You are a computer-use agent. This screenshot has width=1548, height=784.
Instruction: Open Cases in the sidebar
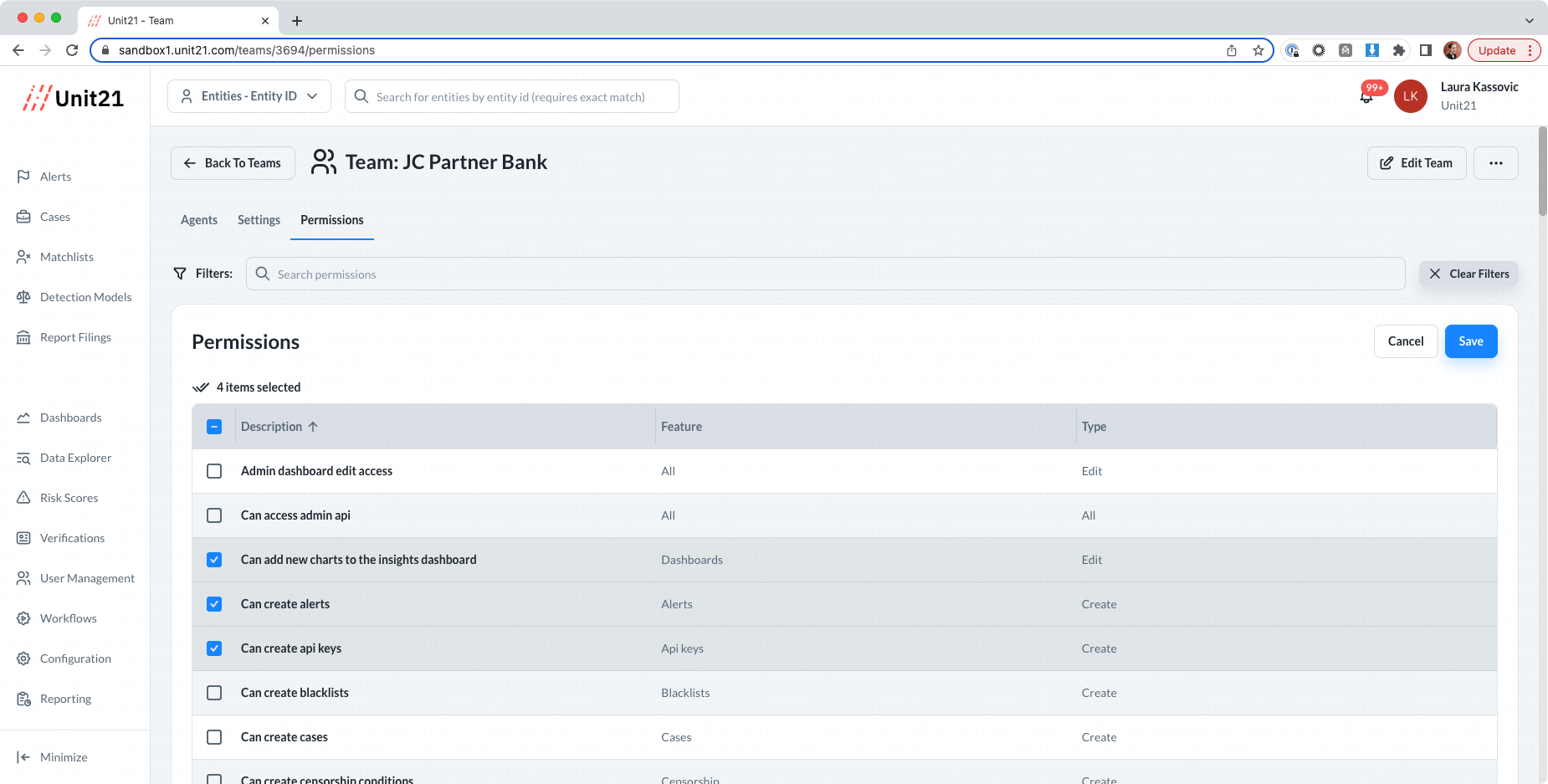pos(54,217)
